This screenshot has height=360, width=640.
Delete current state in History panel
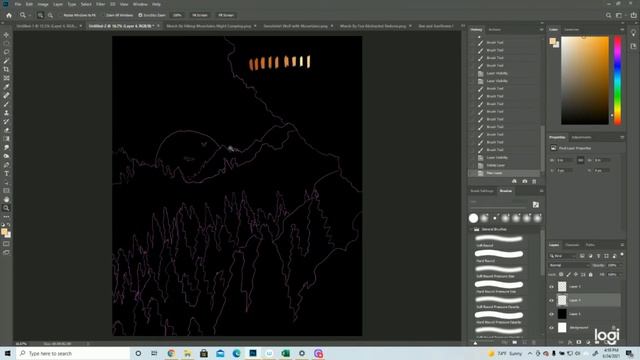(534, 181)
